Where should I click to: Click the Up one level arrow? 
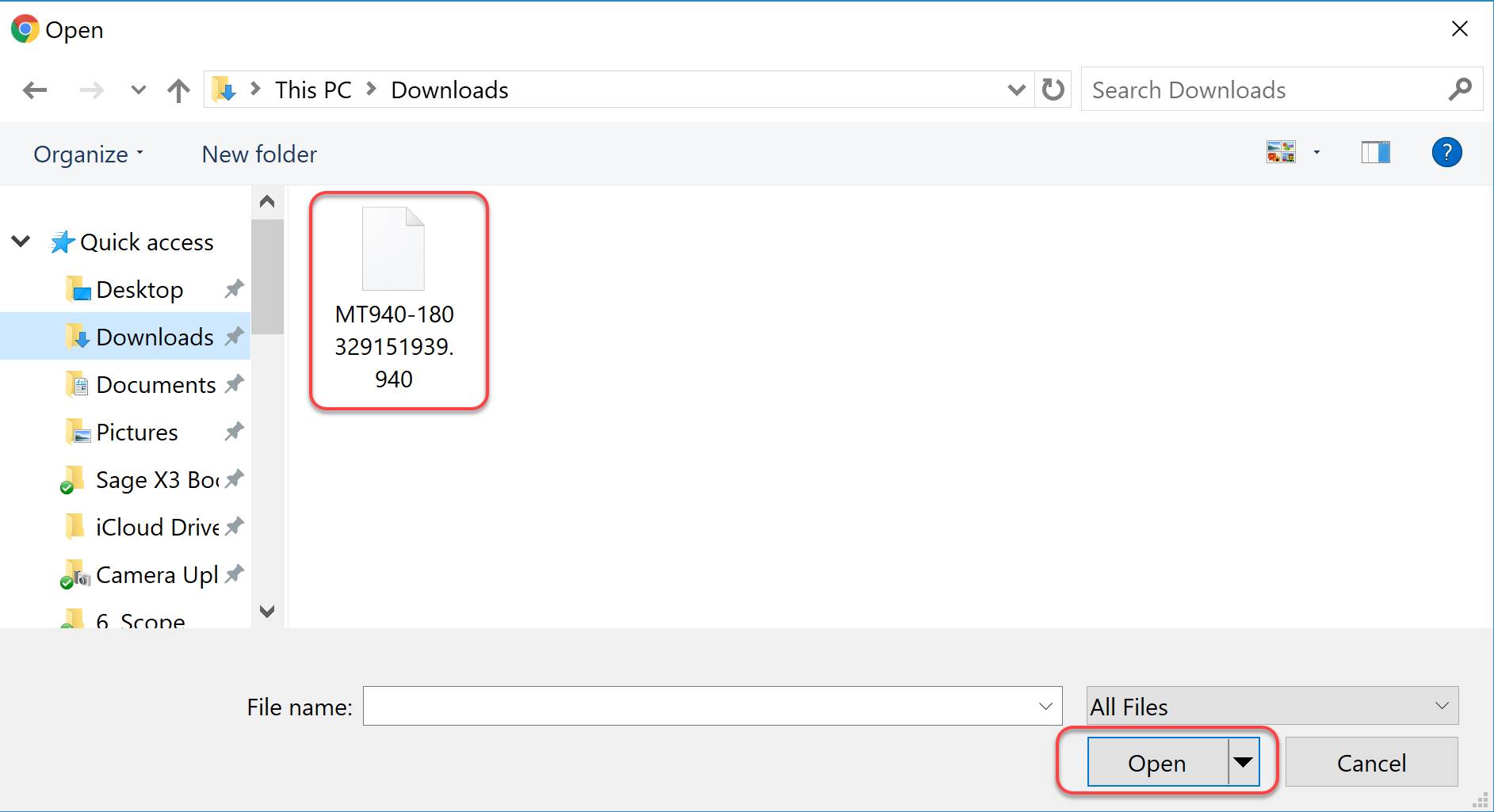tap(178, 90)
